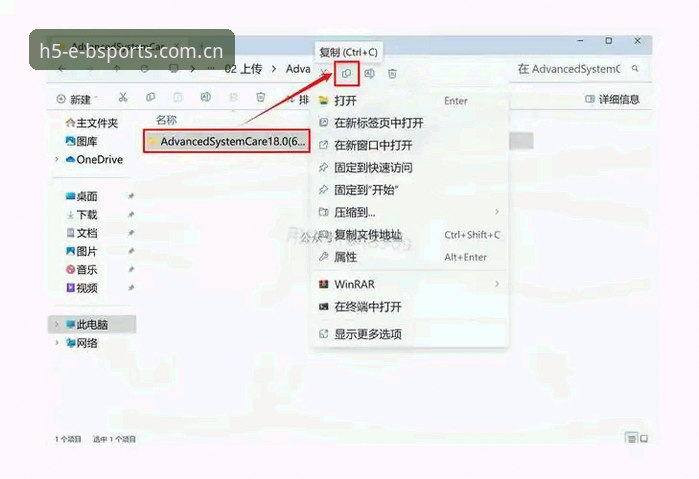Open the 压缩到... submenu arrow

click(x=497, y=212)
